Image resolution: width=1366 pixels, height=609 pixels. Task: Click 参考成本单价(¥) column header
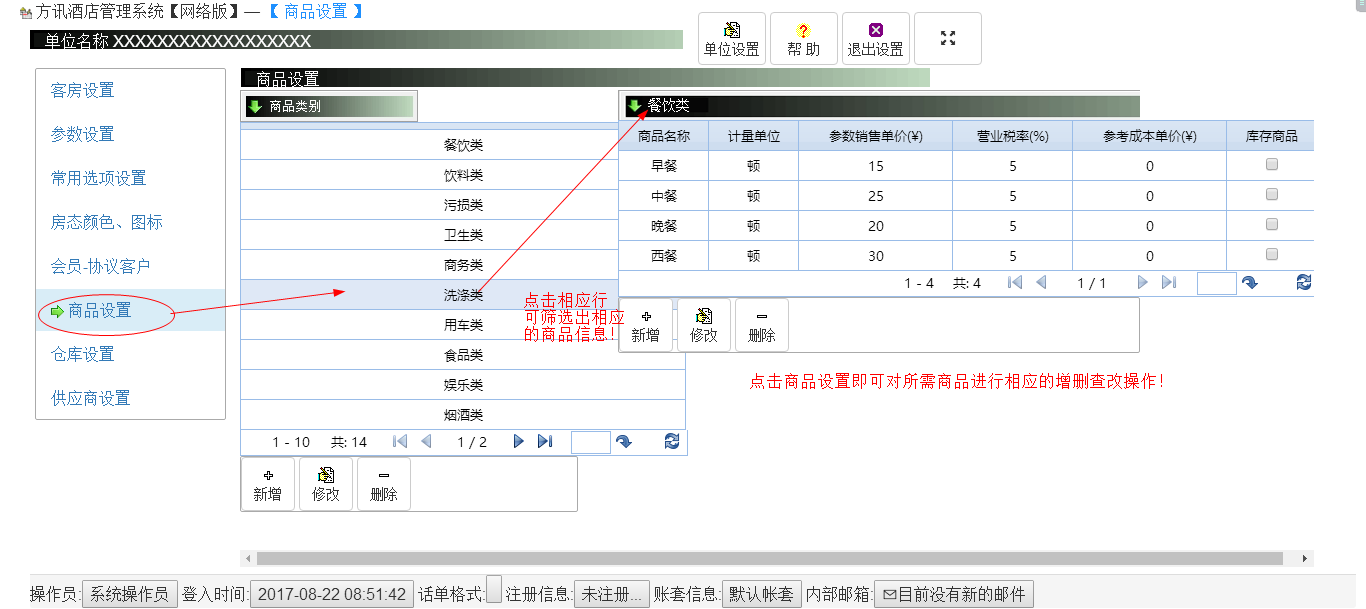coord(1150,136)
